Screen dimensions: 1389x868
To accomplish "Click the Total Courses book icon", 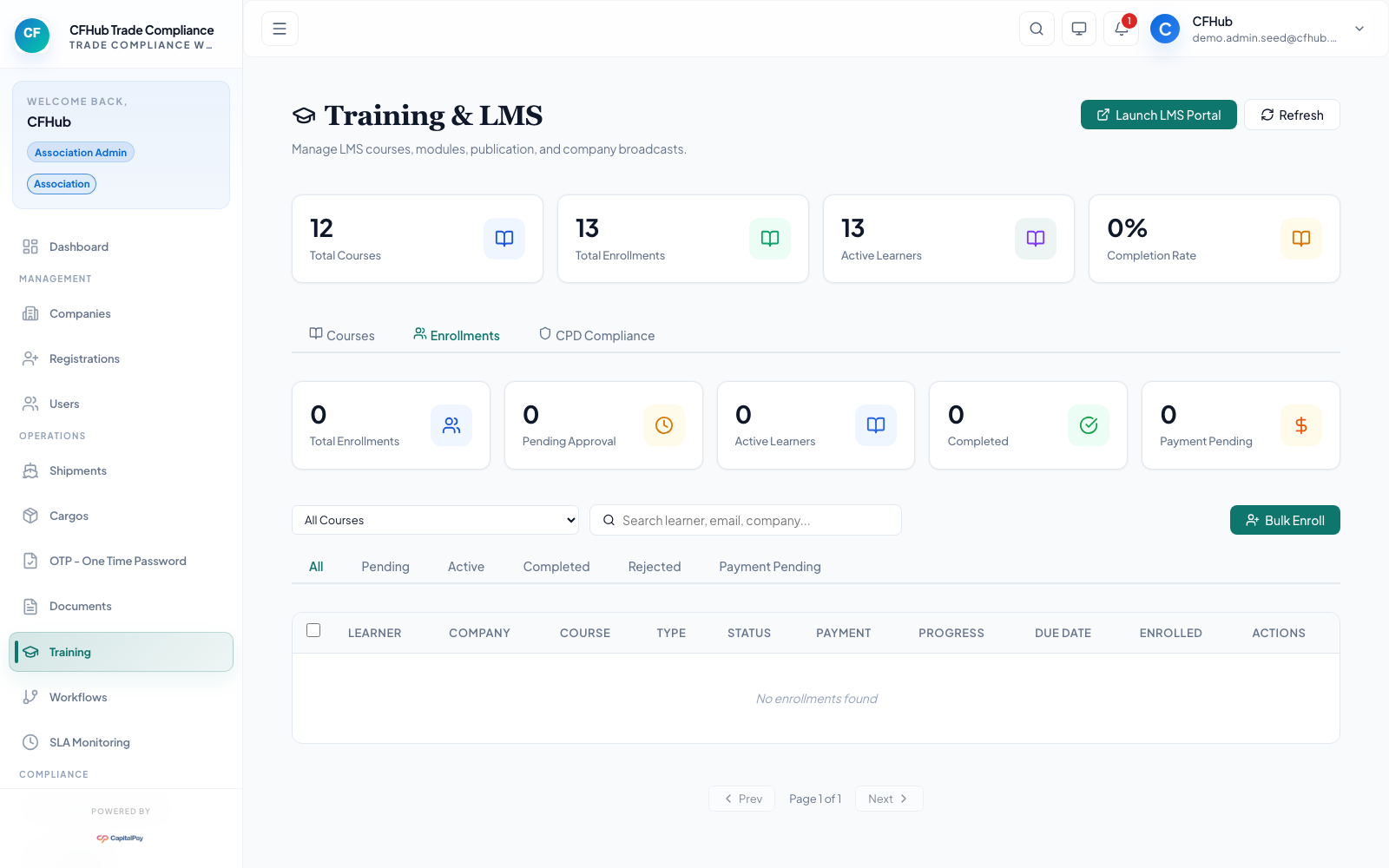I will [x=504, y=239].
